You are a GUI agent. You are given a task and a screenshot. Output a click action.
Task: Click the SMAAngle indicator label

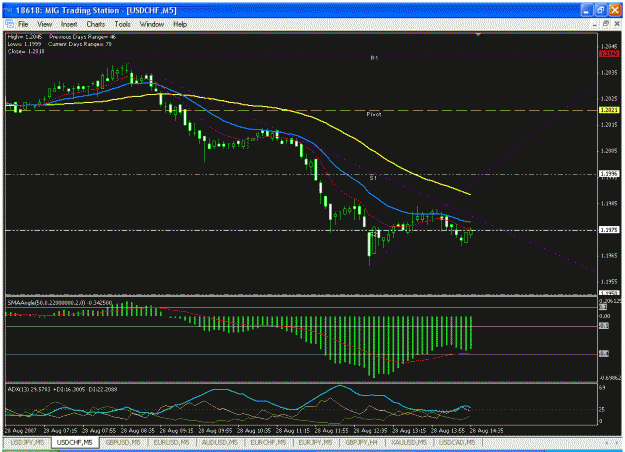click(x=60, y=303)
